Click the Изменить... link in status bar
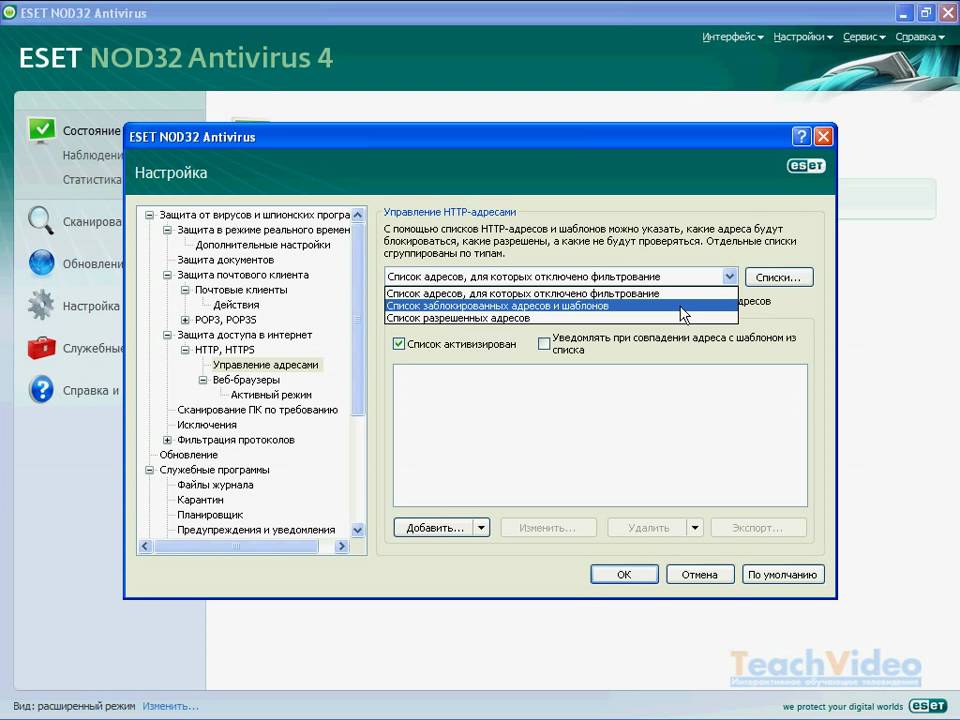Viewport: 960px width, 720px height. (x=170, y=706)
